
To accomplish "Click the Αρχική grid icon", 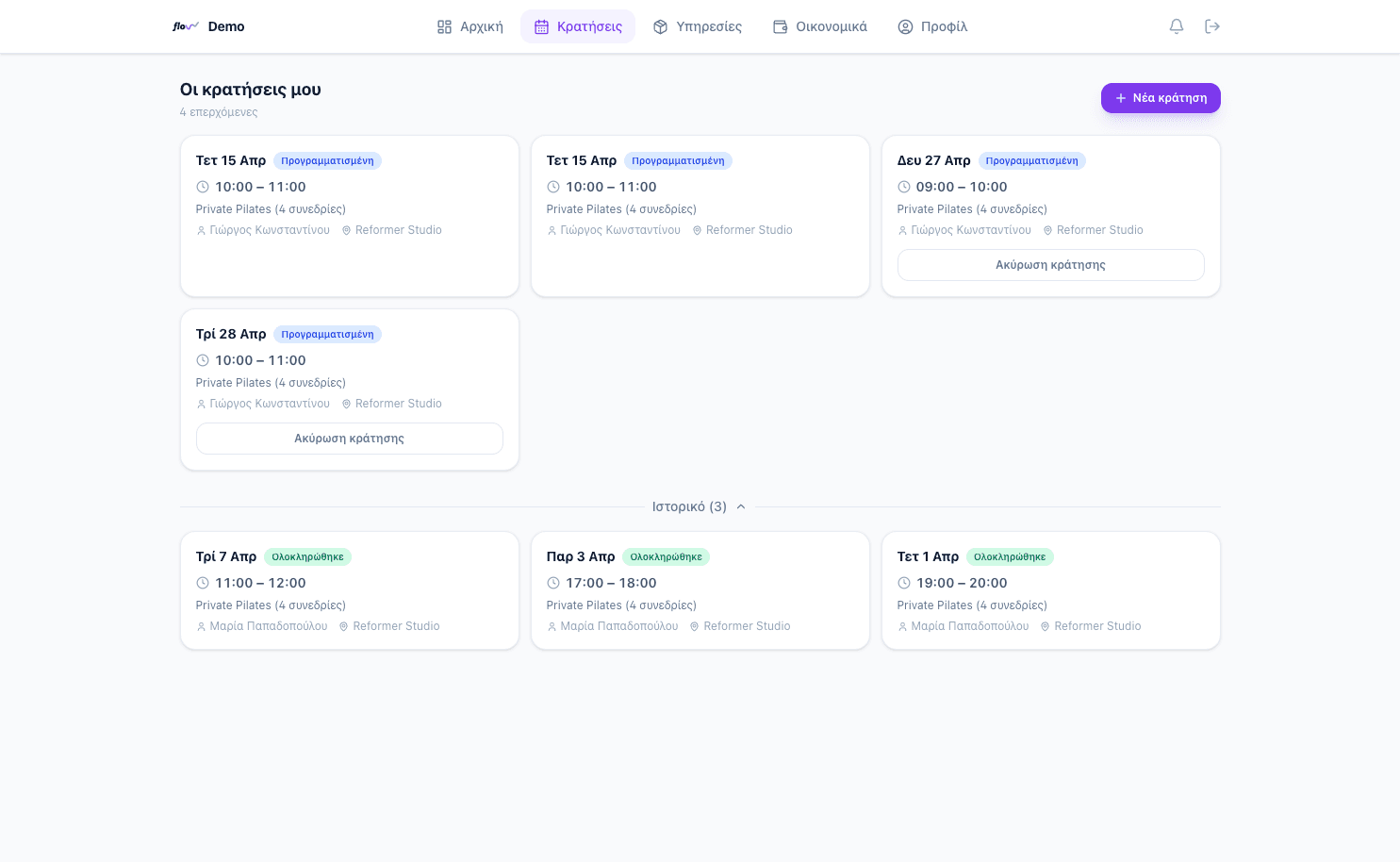I will pos(444,26).
